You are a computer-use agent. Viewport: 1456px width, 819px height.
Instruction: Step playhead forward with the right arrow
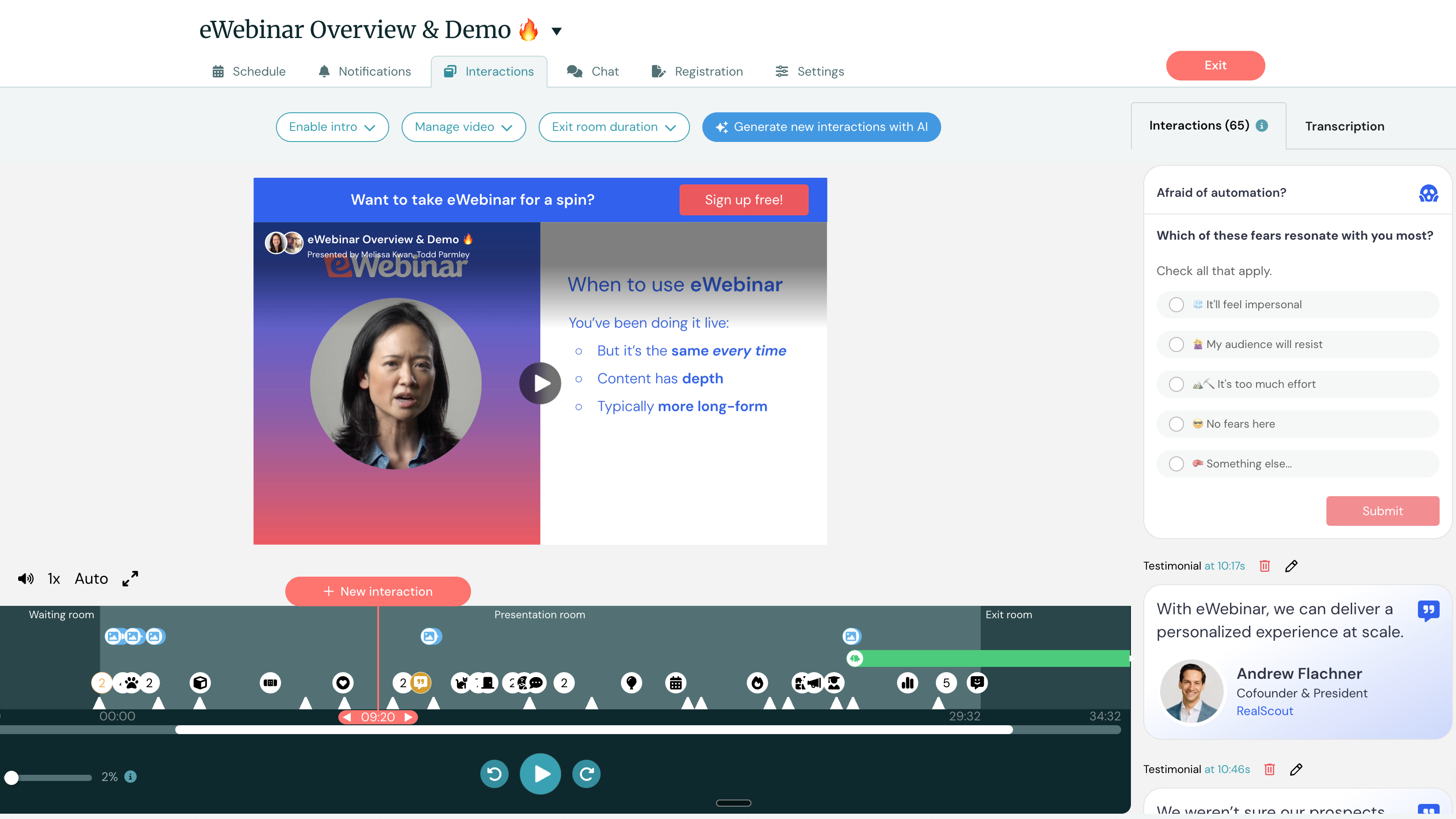pyautogui.click(x=408, y=717)
